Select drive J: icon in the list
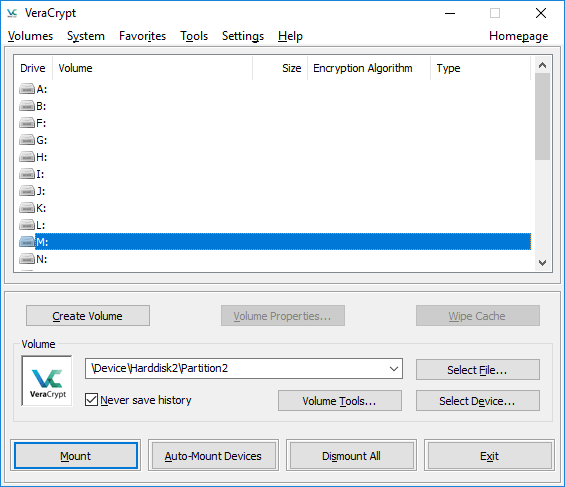 (x=27, y=191)
